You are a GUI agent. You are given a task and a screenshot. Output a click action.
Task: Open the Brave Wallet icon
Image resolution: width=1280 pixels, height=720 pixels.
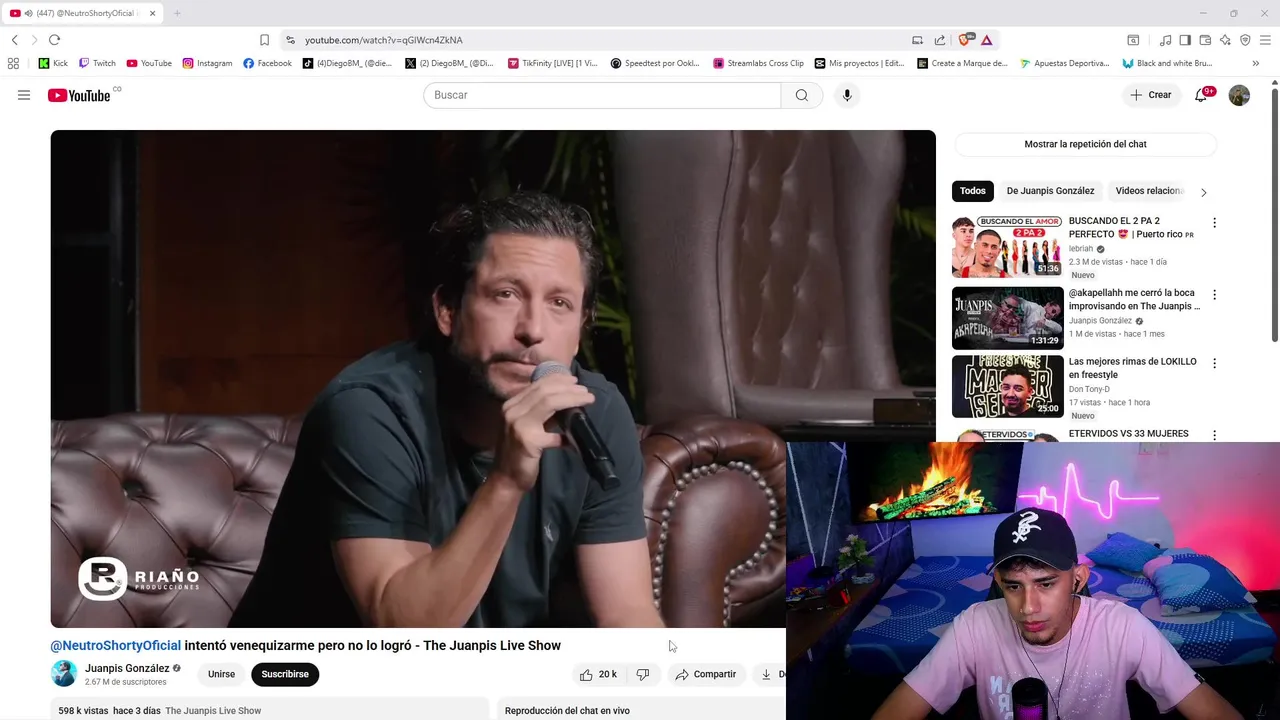point(1205,40)
